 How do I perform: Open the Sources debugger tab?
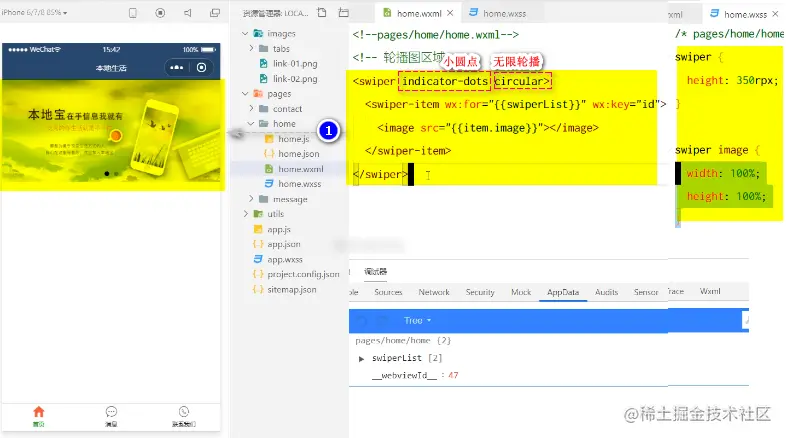tap(388, 292)
